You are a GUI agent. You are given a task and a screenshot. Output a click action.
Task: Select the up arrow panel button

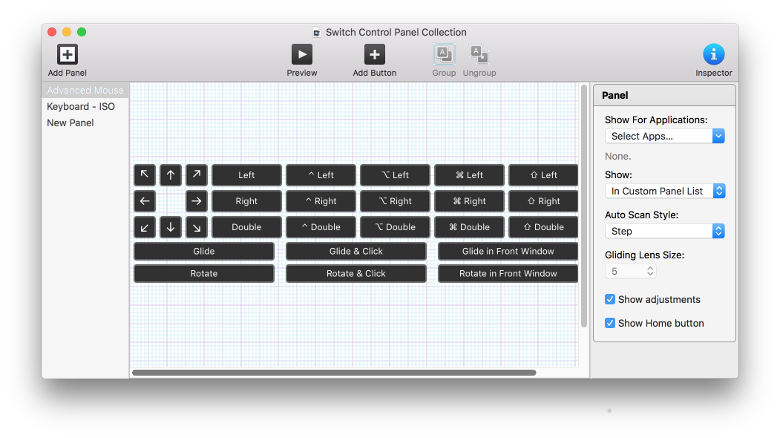[171, 175]
